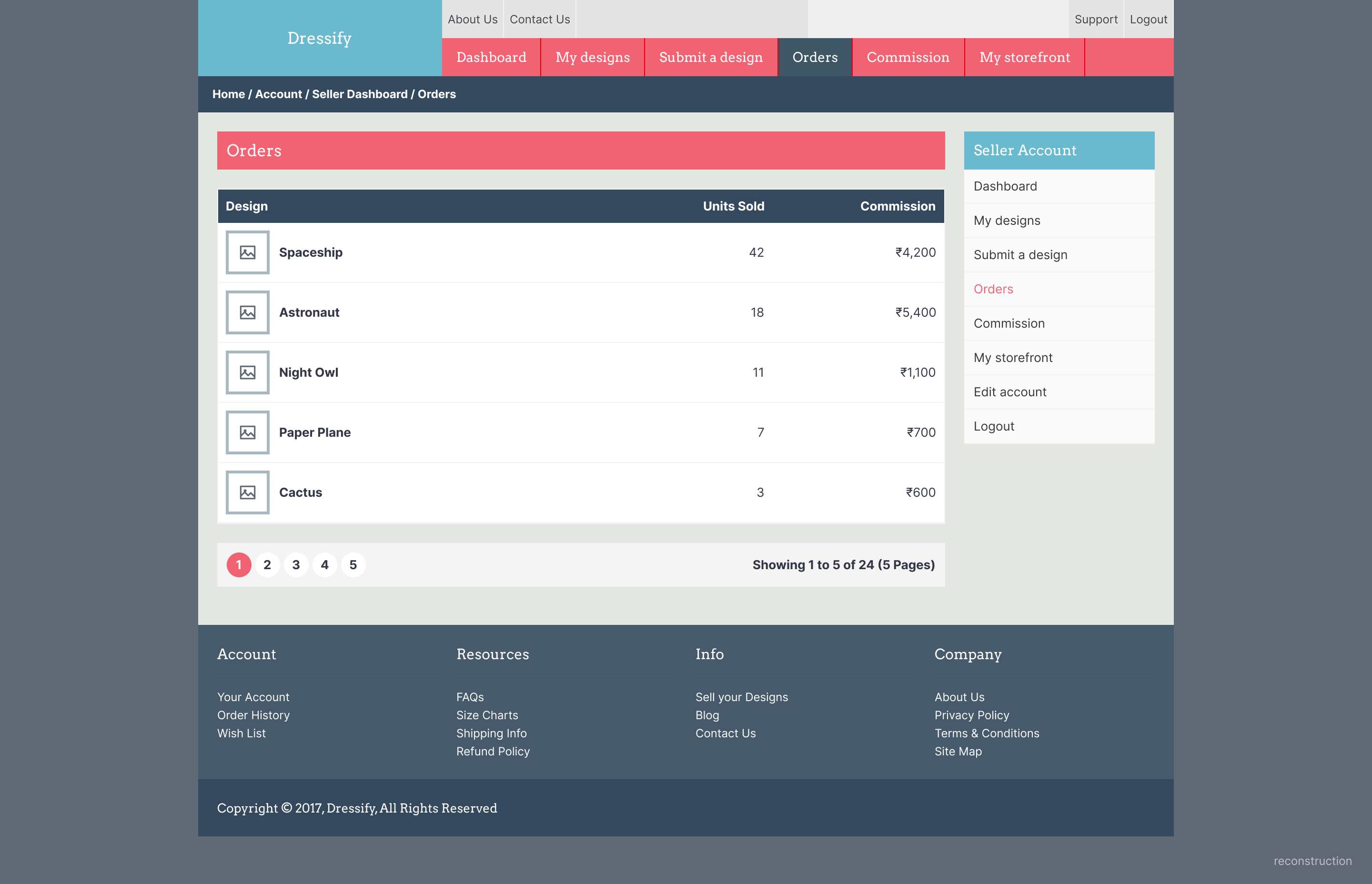Click the Spaceship design thumbnail image
The width and height of the screenshot is (1372, 884).
[247, 252]
